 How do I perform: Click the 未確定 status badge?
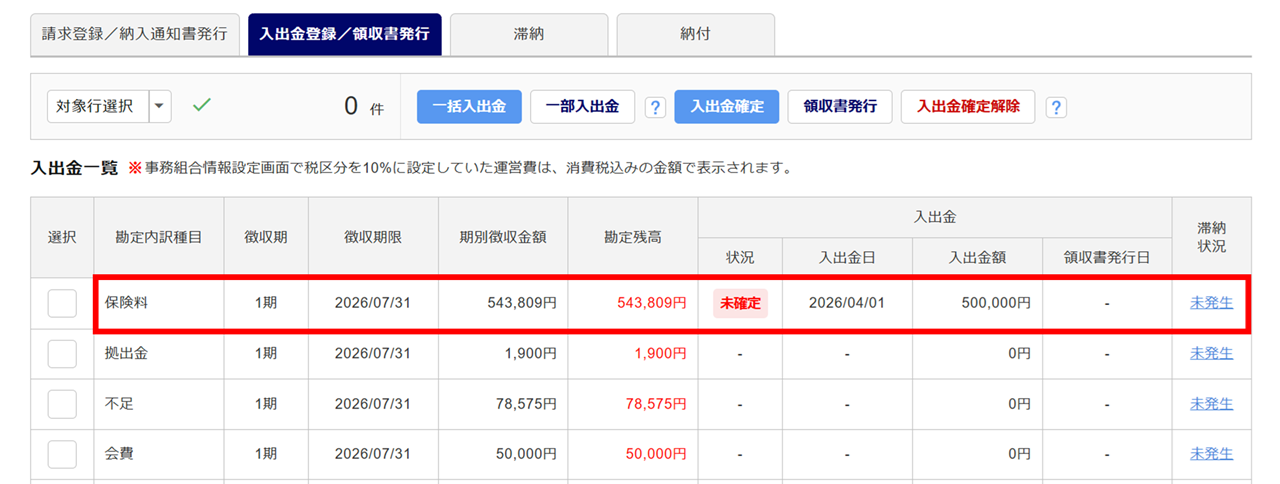point(740,303)
